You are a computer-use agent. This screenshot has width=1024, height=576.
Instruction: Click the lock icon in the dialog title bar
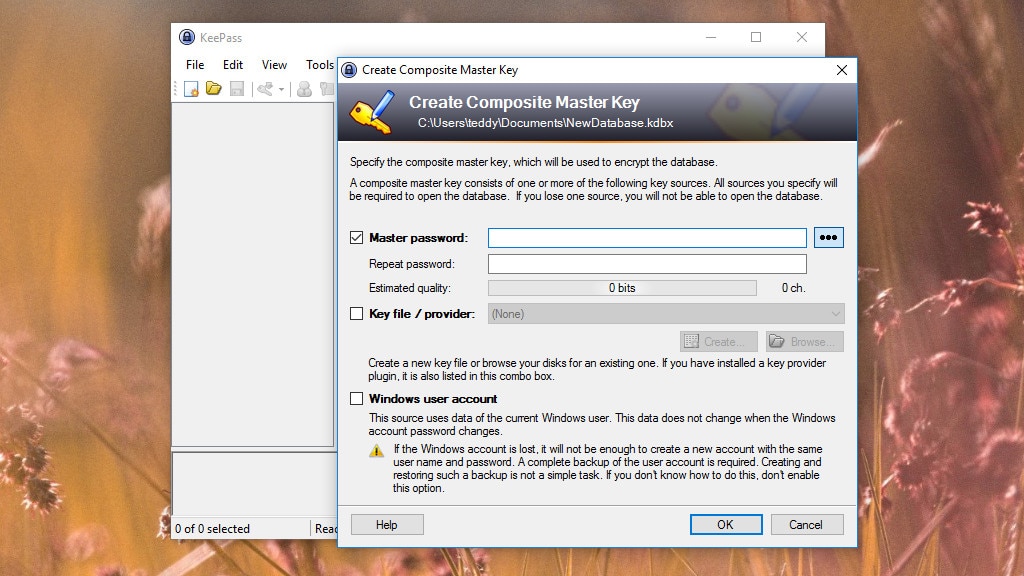click(349, 70)
